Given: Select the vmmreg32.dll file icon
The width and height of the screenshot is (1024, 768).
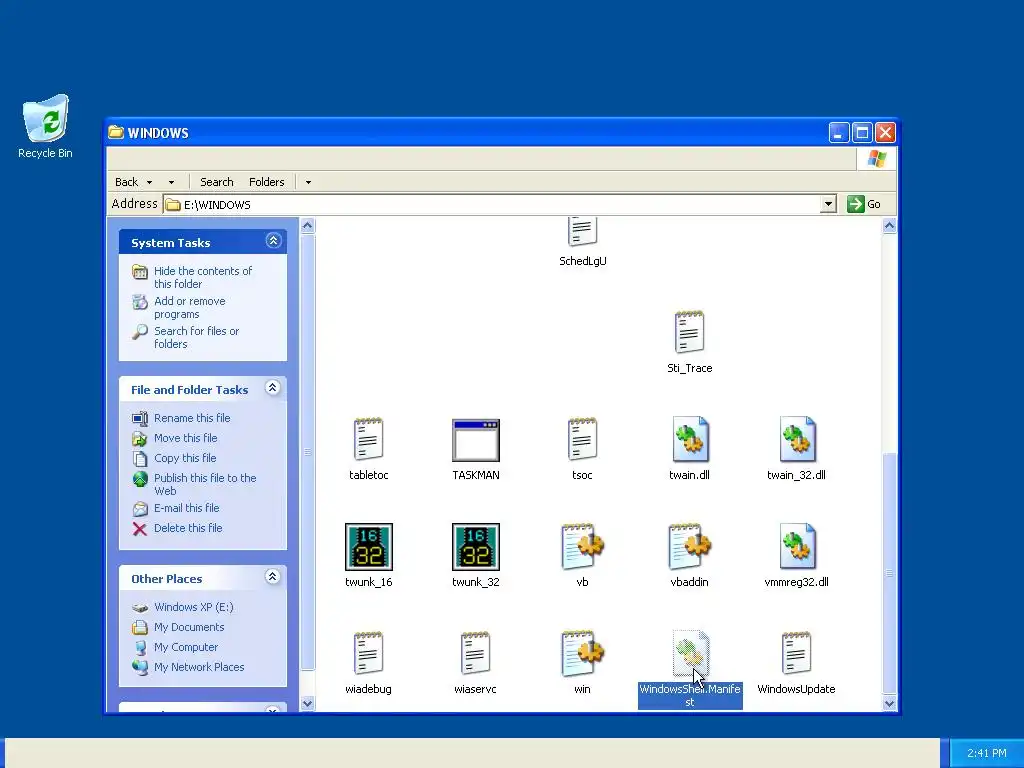Looking at the screenshot, I should point(797,546).
